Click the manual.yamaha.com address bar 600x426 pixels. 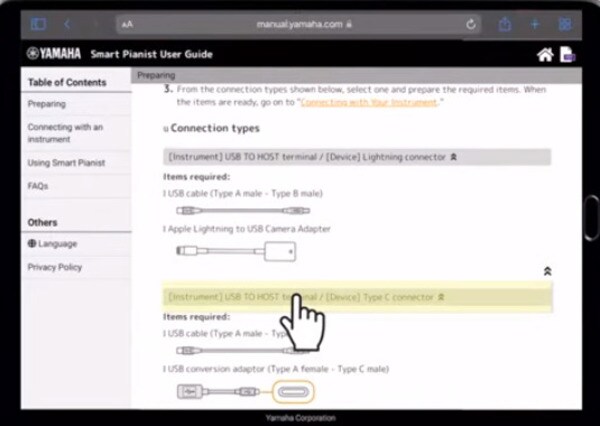pyautogui.click(x=298, y=24)
